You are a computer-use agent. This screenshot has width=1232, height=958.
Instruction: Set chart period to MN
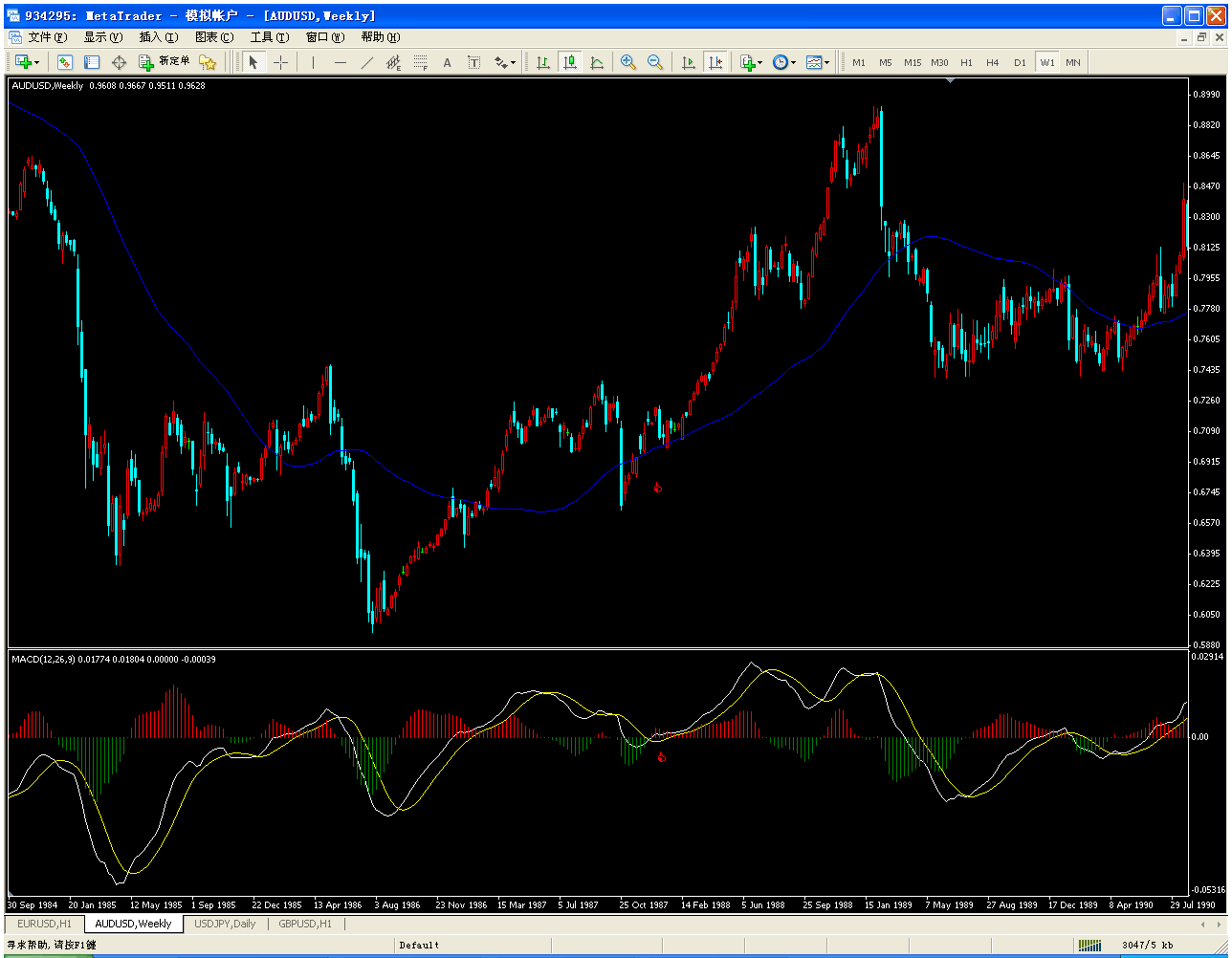point(1073,62)
